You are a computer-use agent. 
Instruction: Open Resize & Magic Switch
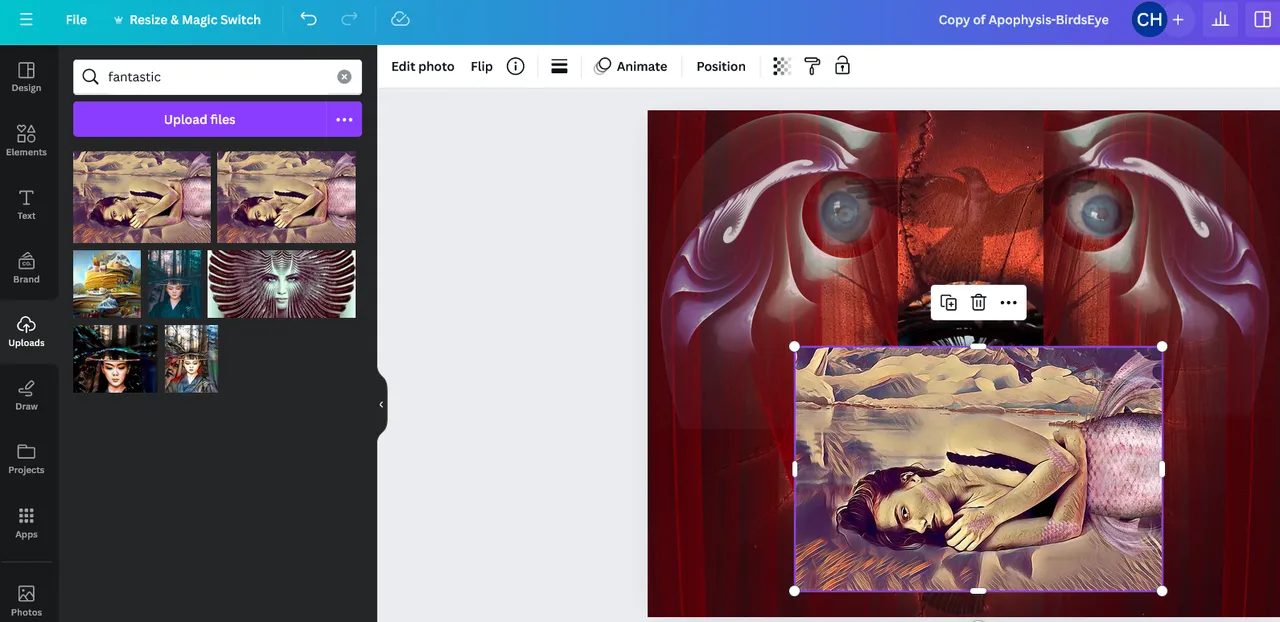tap(186, 20)
